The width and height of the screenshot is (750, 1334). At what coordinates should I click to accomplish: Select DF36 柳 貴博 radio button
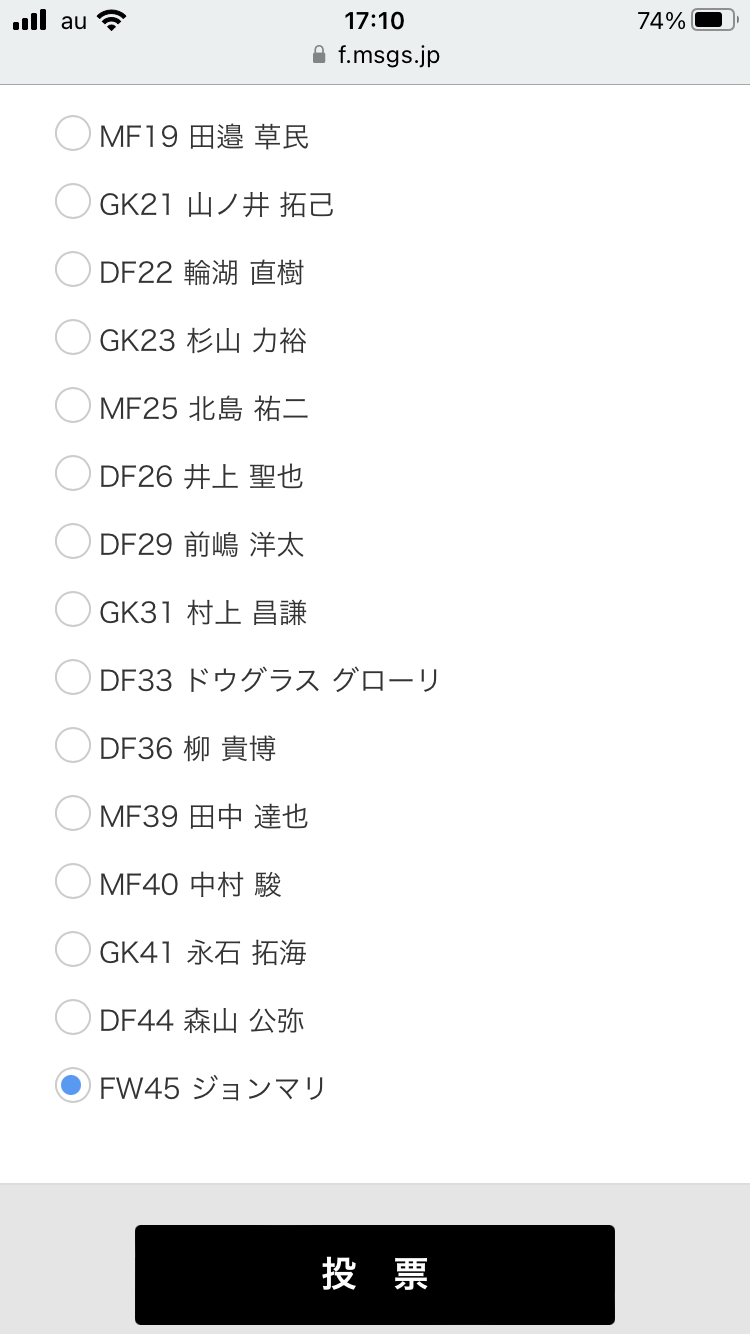[x=73, y=746]
